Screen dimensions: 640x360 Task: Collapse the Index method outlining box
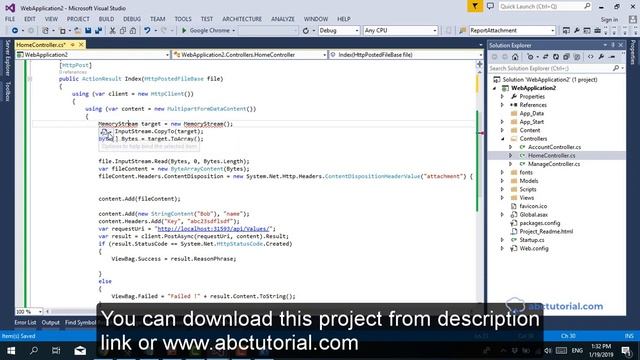coord(29,79)
